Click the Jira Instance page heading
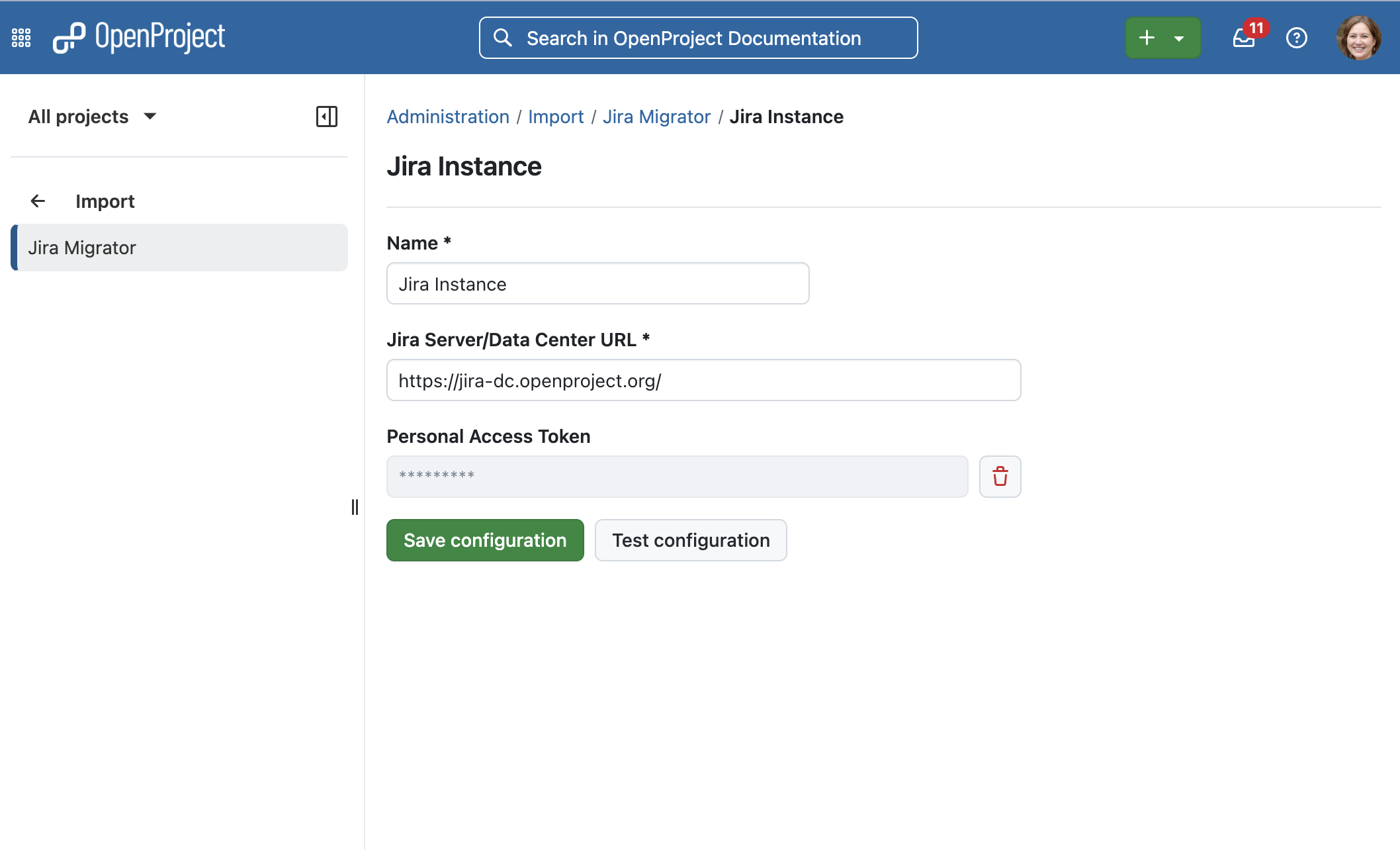Screen dimensions: 1400x850 (464, 166)
